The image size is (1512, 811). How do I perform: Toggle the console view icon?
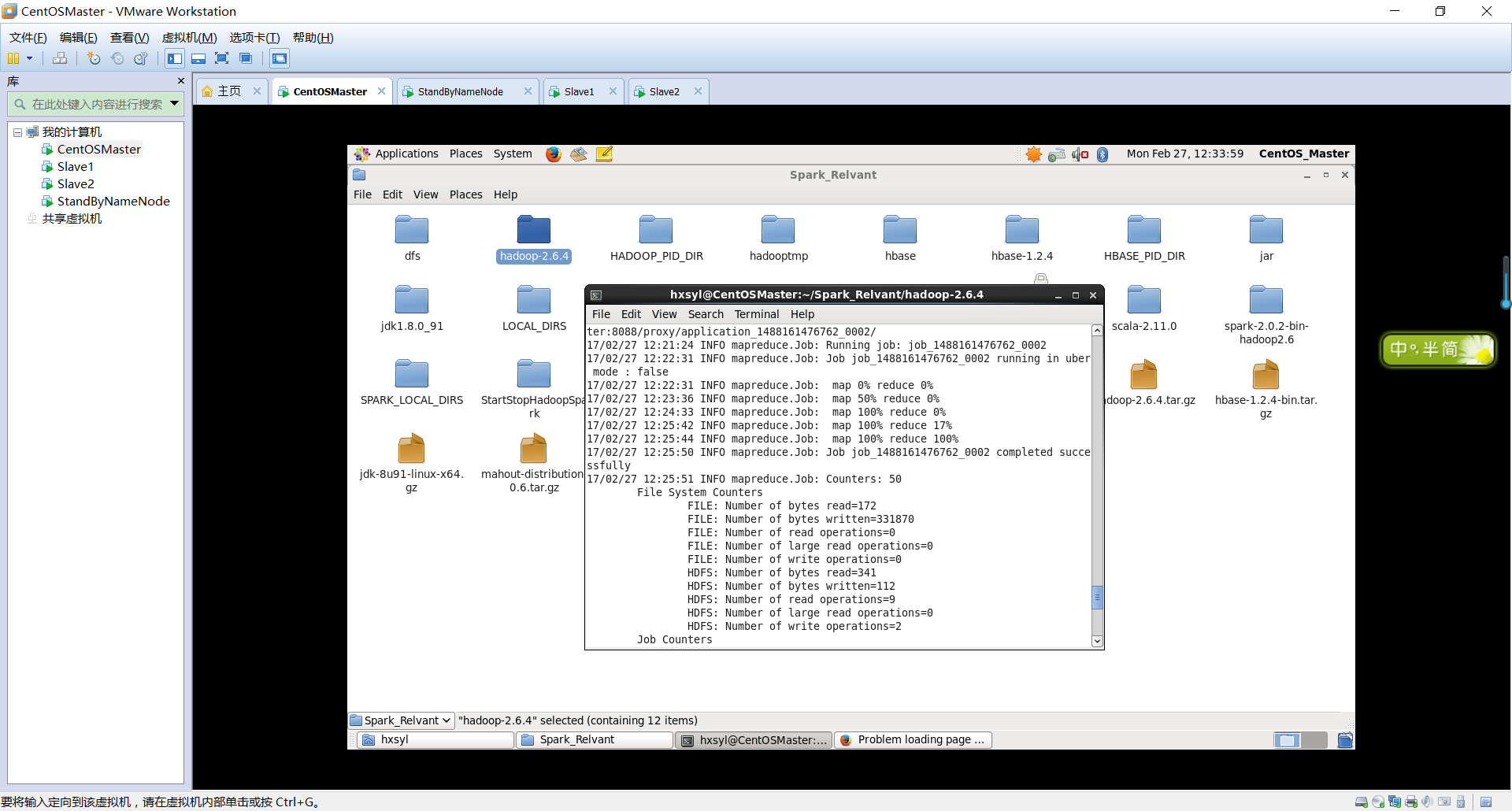click(x=280, y=58)
